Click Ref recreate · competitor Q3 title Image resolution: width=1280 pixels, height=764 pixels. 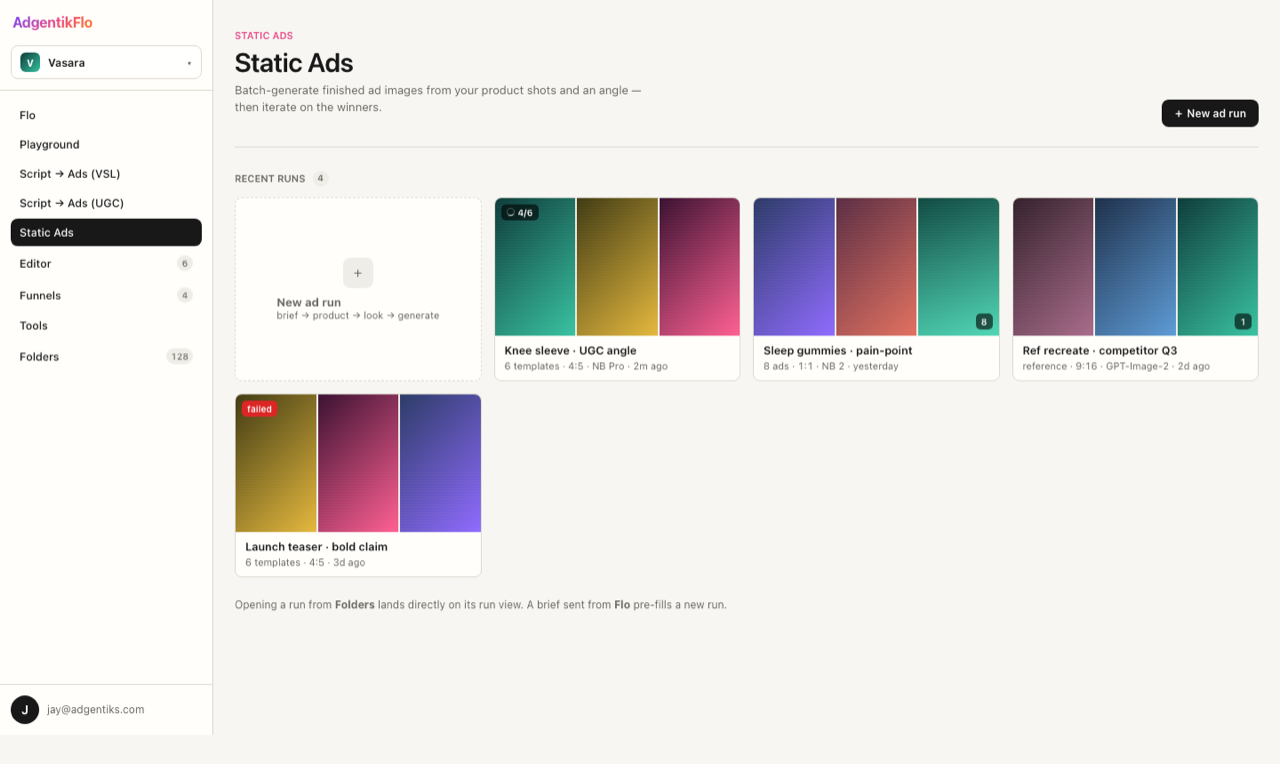click(1100, 351)
